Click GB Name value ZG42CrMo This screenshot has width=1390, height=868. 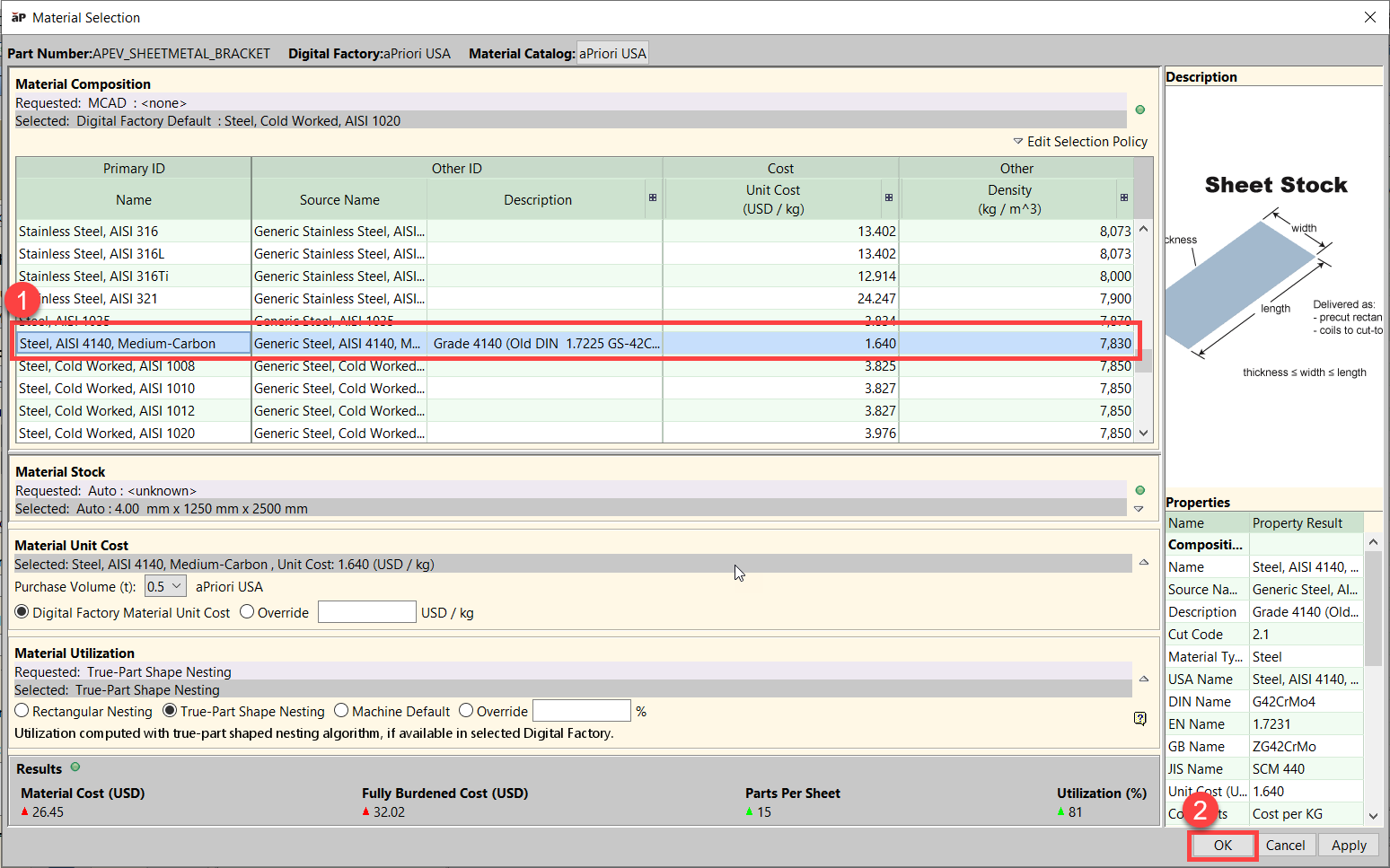(1306, 746)
